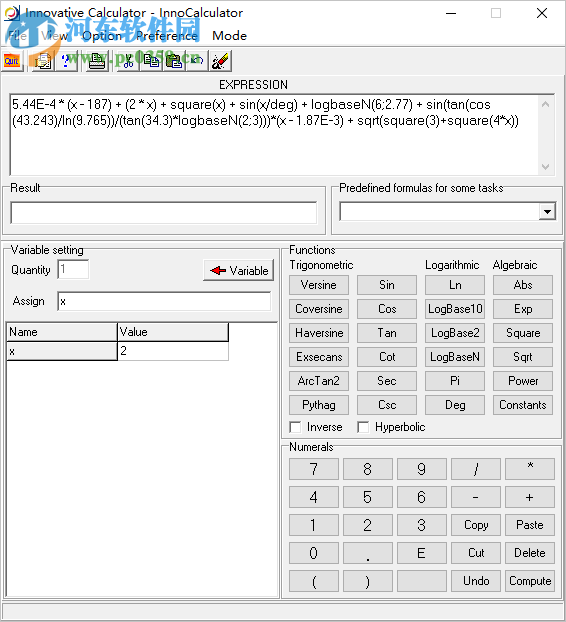The width and height of the screenshot is (566, 622).
Task: Insert the Csc function
Action: coord(387,405)
